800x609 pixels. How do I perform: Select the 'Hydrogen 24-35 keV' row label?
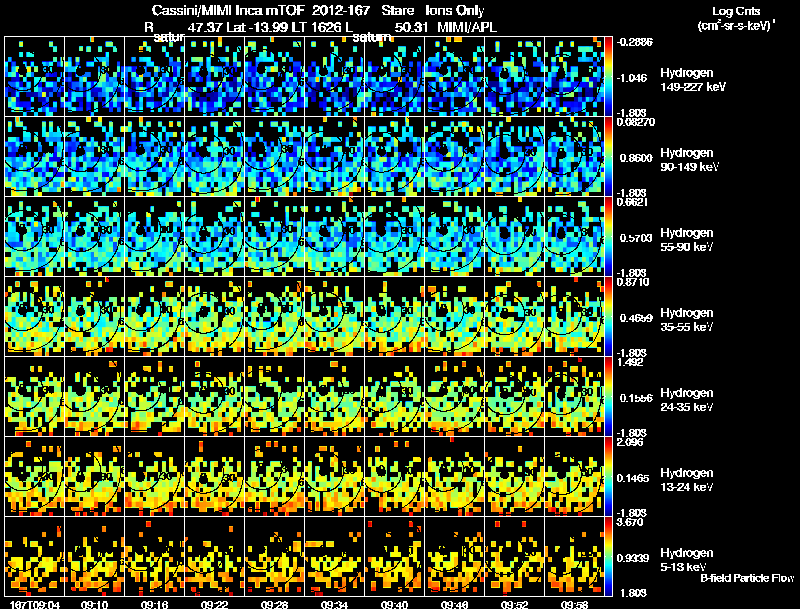[687, 400]
